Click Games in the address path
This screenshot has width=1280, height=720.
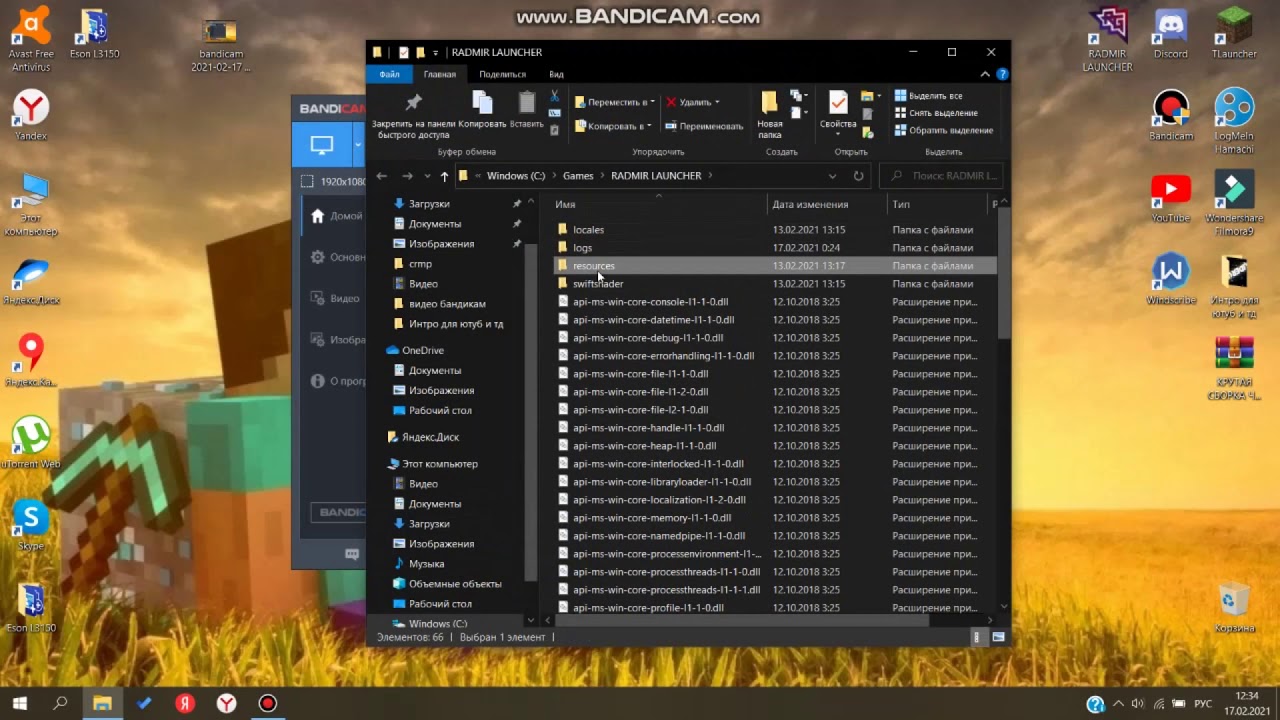tap(578, 176)
